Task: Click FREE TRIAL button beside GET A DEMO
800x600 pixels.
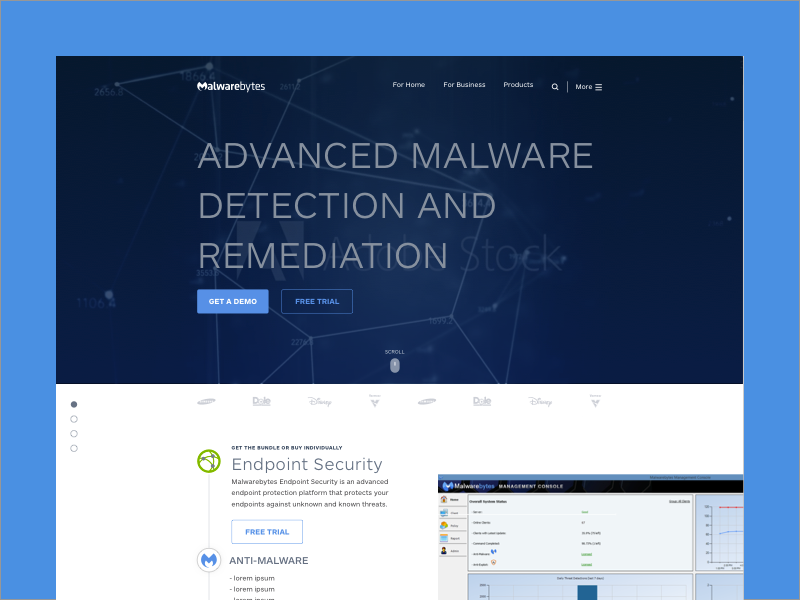Action: click(317, 302)
